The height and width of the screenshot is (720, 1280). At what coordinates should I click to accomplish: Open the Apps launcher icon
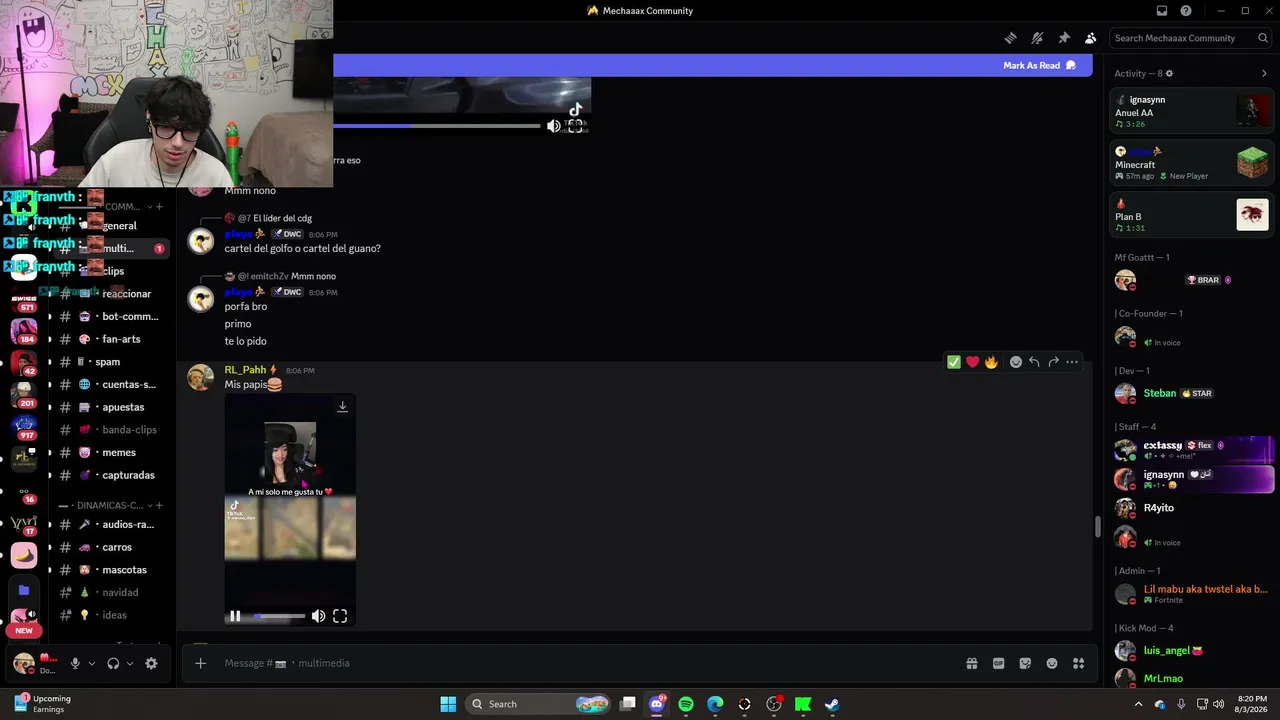(x=1079, y=663)
